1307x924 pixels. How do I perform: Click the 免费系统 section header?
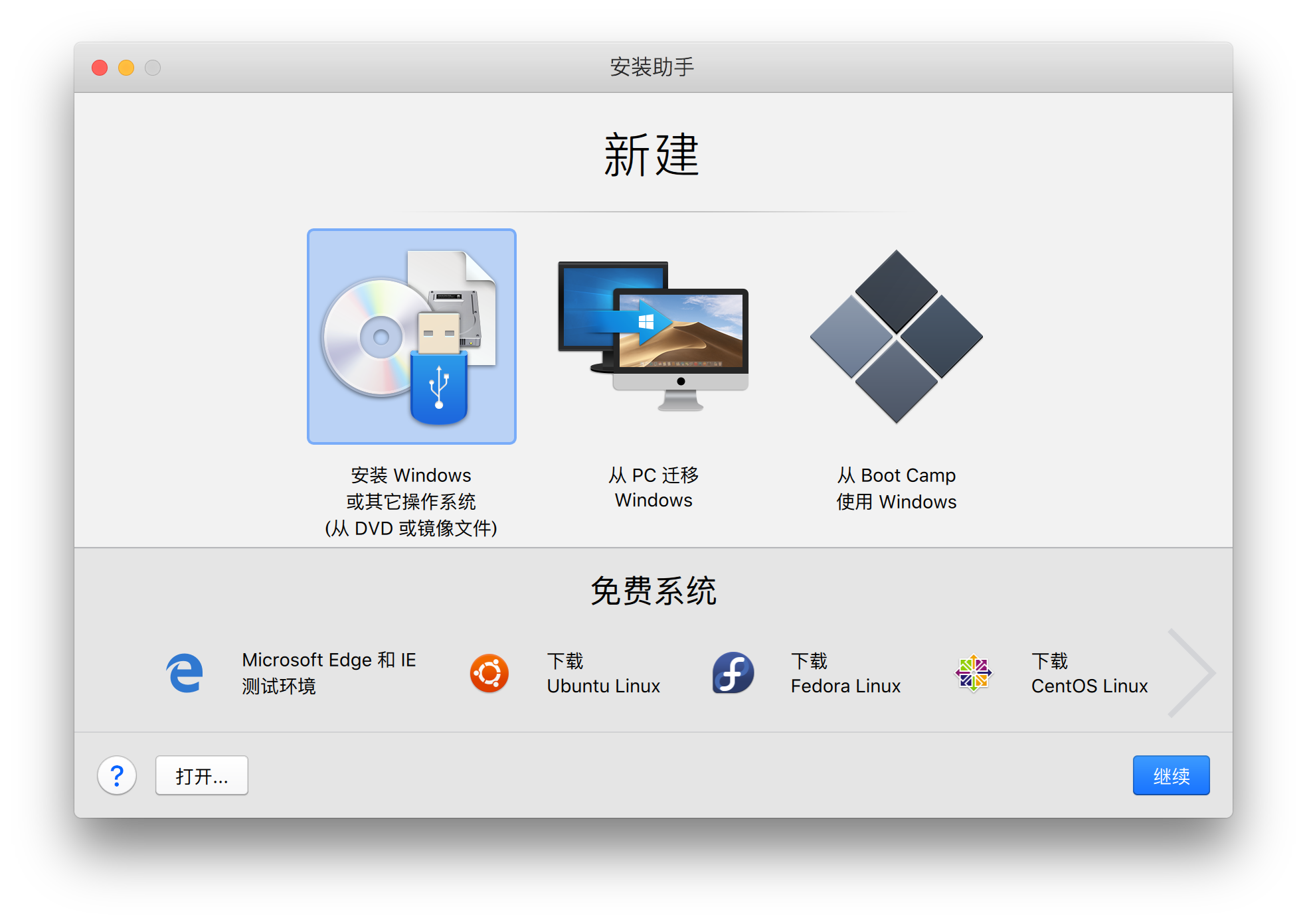[x=653, y=588]
